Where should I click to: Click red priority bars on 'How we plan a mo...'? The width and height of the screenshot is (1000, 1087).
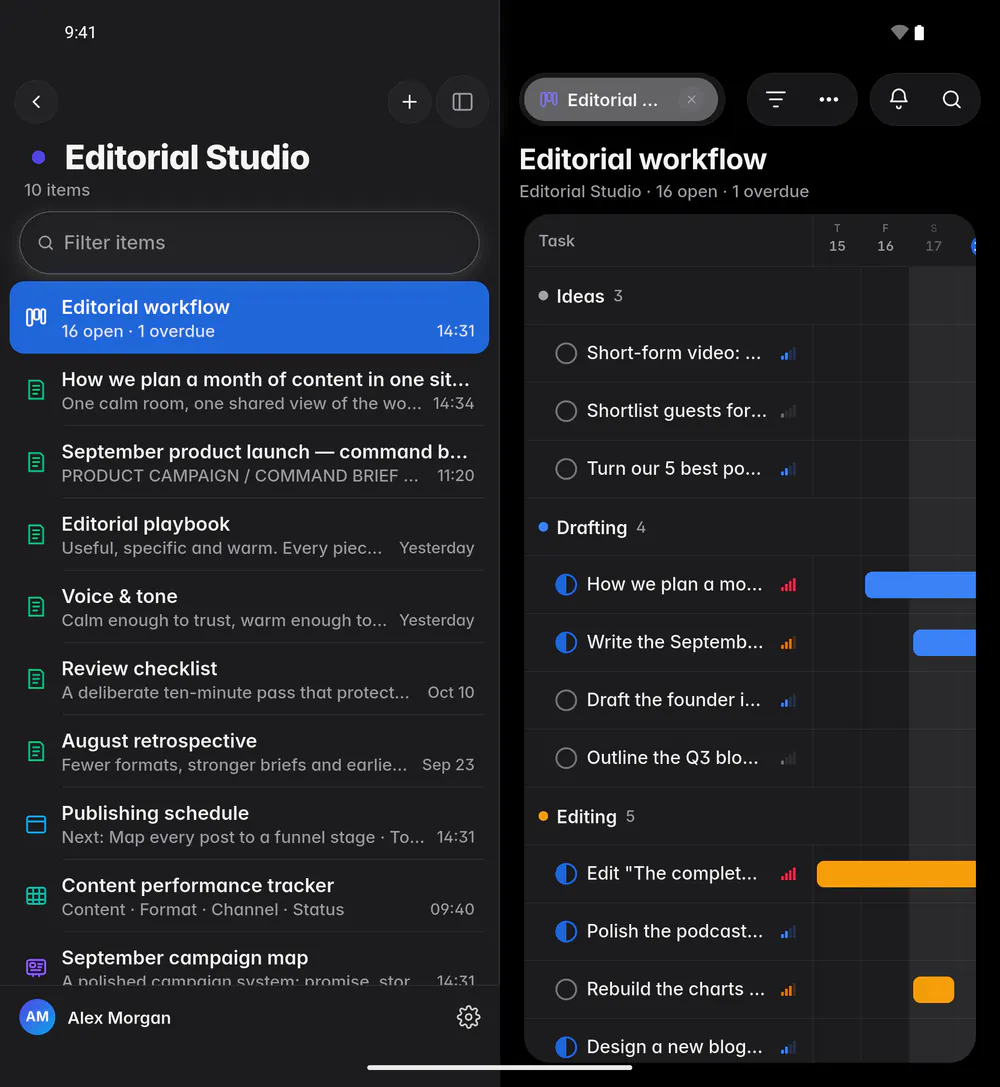788,585
